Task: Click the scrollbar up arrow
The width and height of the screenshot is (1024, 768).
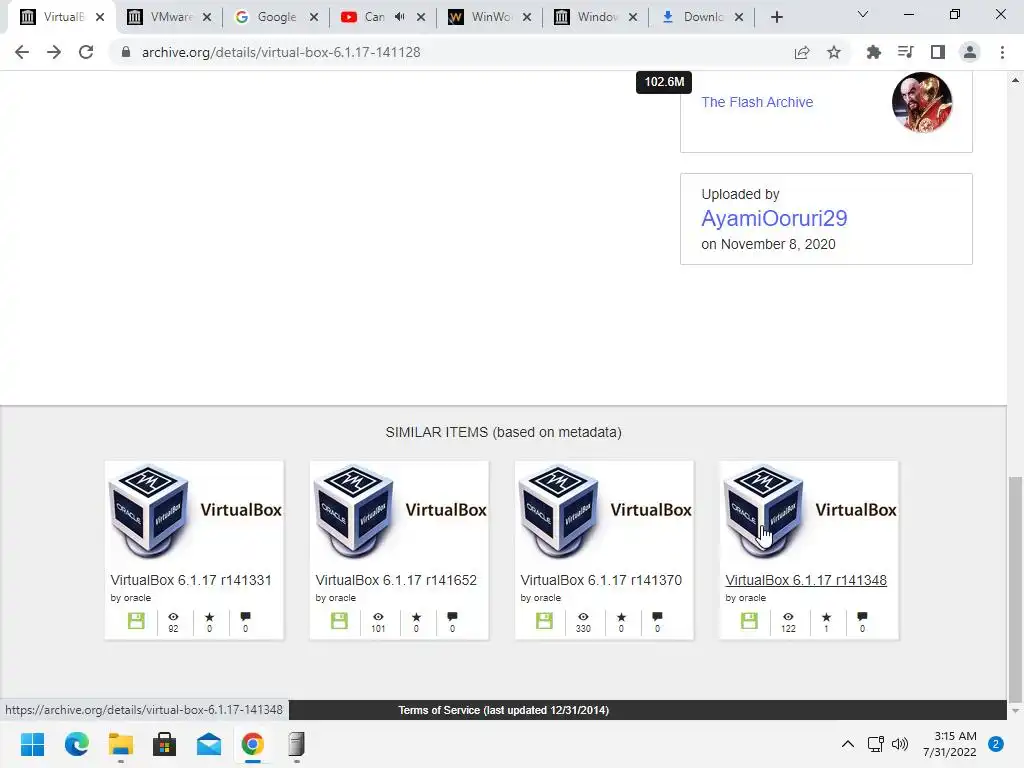Action: [1015, 80]
